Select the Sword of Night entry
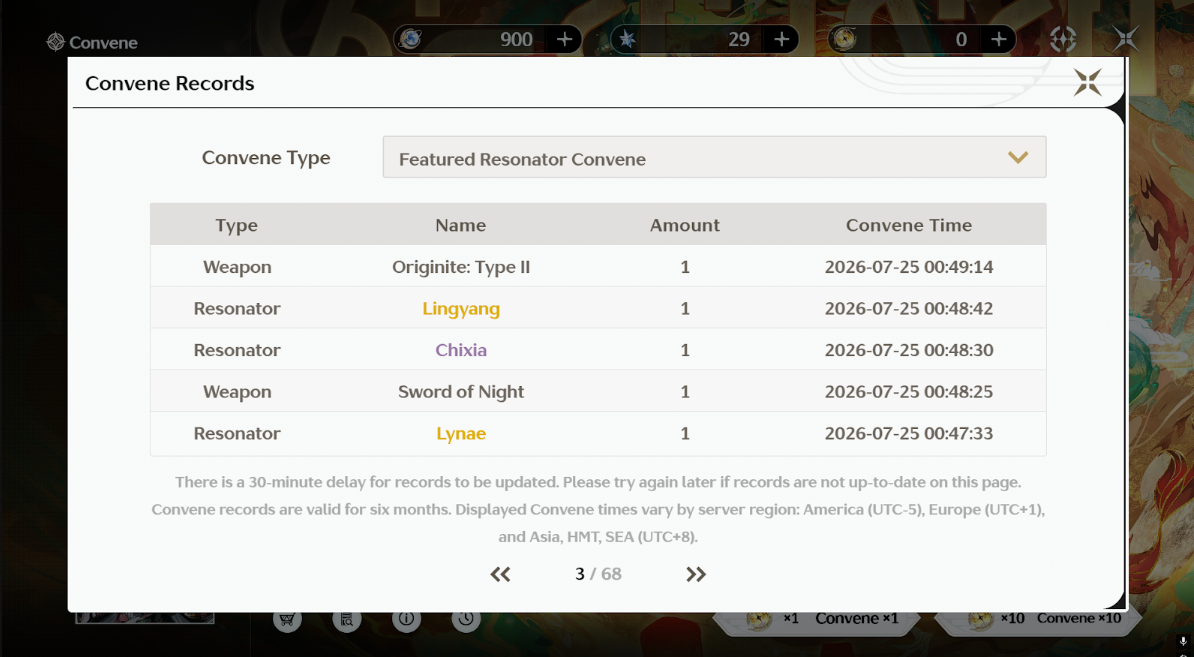This screenshot has width=1194, height=657. coord(461,392)
